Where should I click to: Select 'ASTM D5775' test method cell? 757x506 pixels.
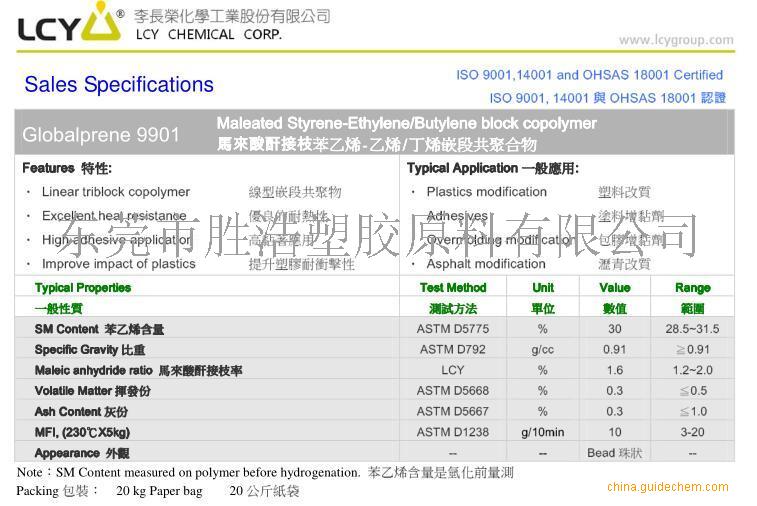coord(453,329)
